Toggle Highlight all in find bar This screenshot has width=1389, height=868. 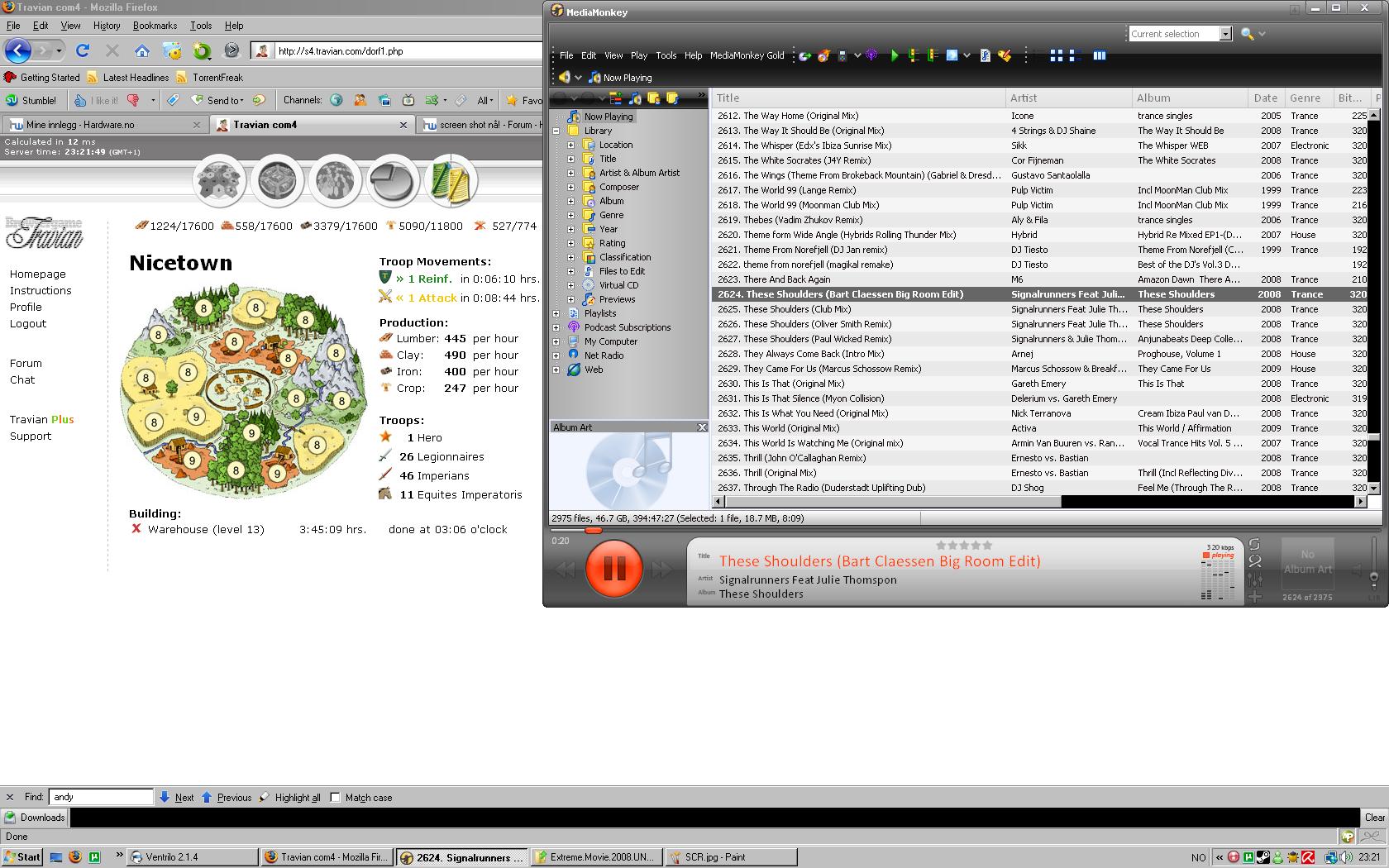tap(290, 798)
